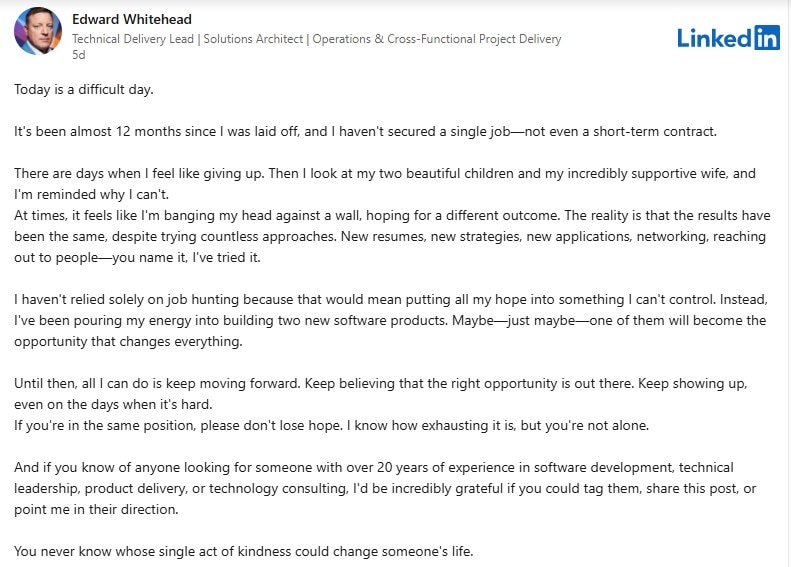Click the line starting 'There are days when'
Image resolution: width=791 pixels, height=567 pixels.
tap(385, 173)
